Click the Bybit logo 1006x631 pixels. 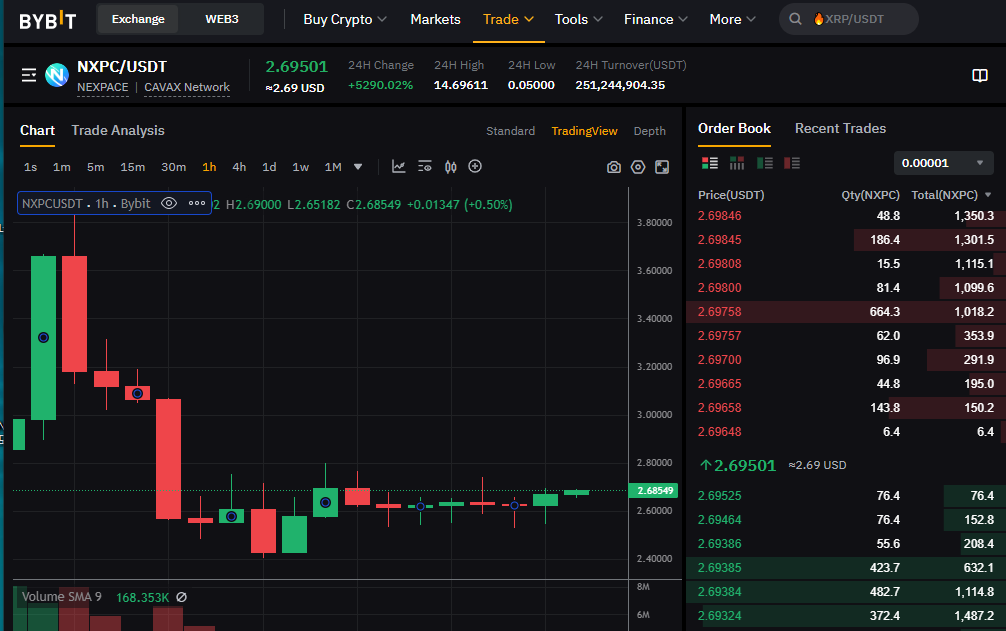coord(47,20)
